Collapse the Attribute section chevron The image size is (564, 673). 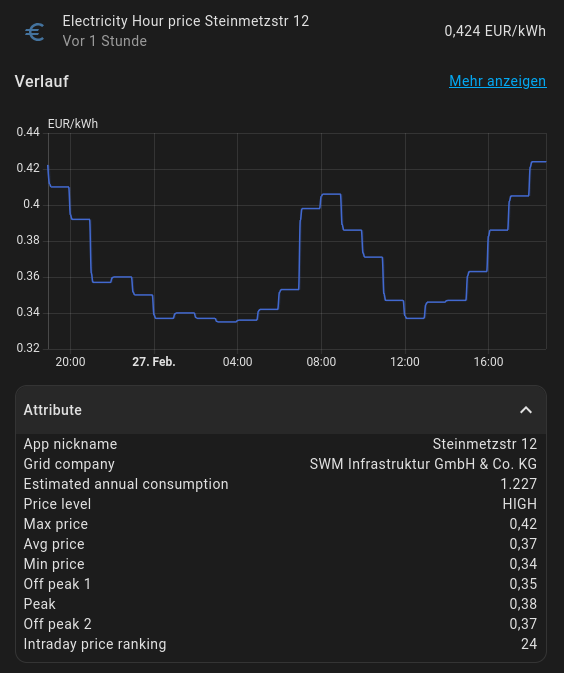click(526, 410)
